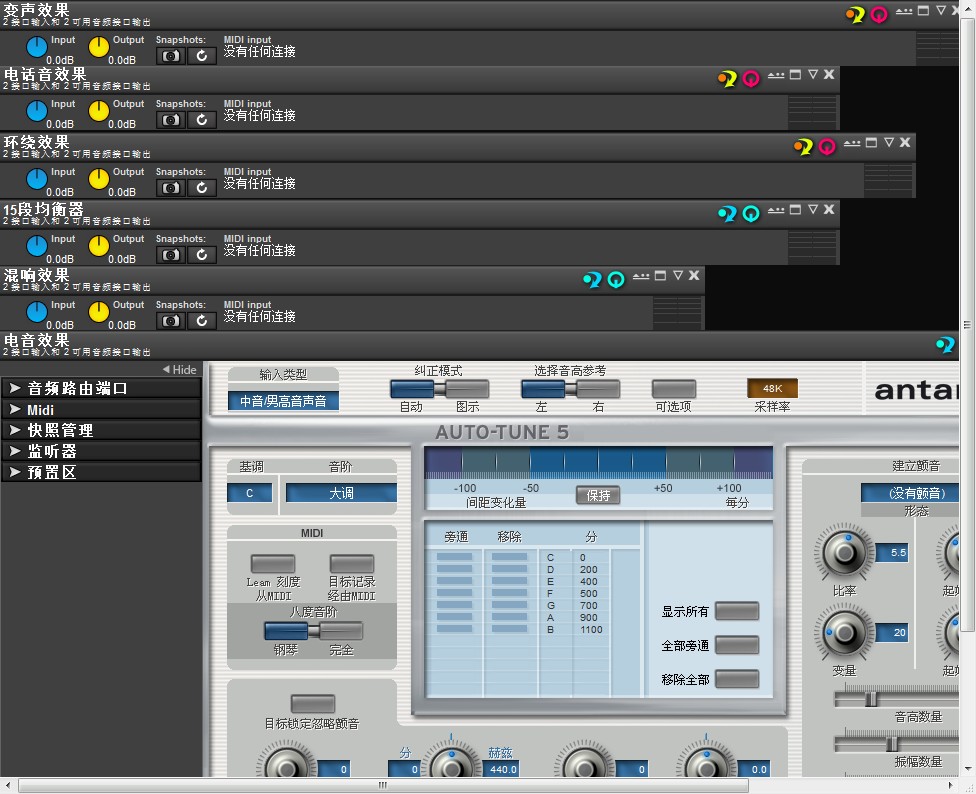Open keyboard settings icon of 电话音效果
Screen dimensions: 976x794
(x=776, y=75)
